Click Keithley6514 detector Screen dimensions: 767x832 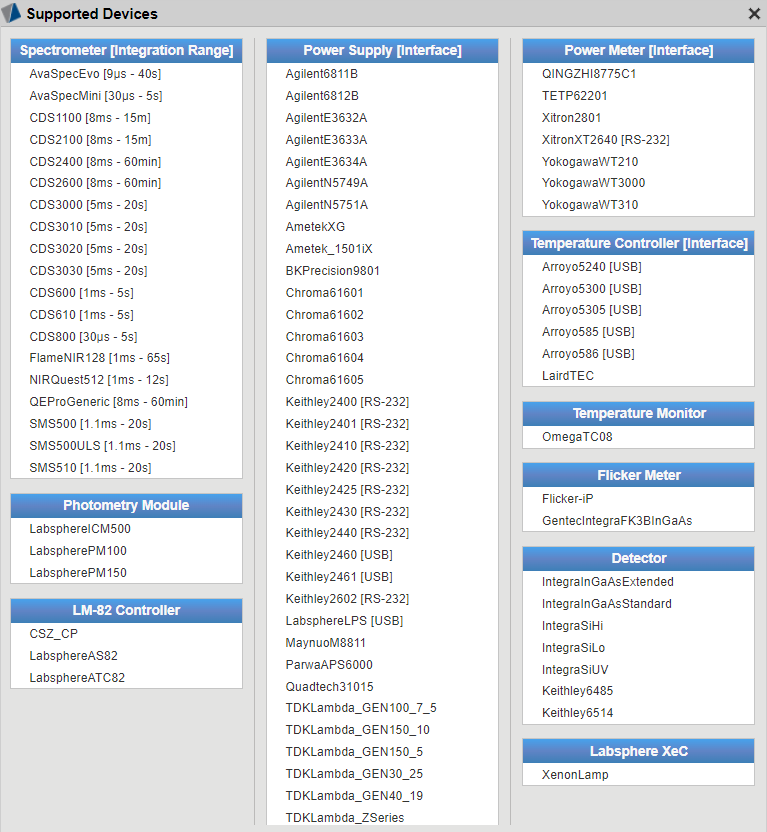pos(578,713)
